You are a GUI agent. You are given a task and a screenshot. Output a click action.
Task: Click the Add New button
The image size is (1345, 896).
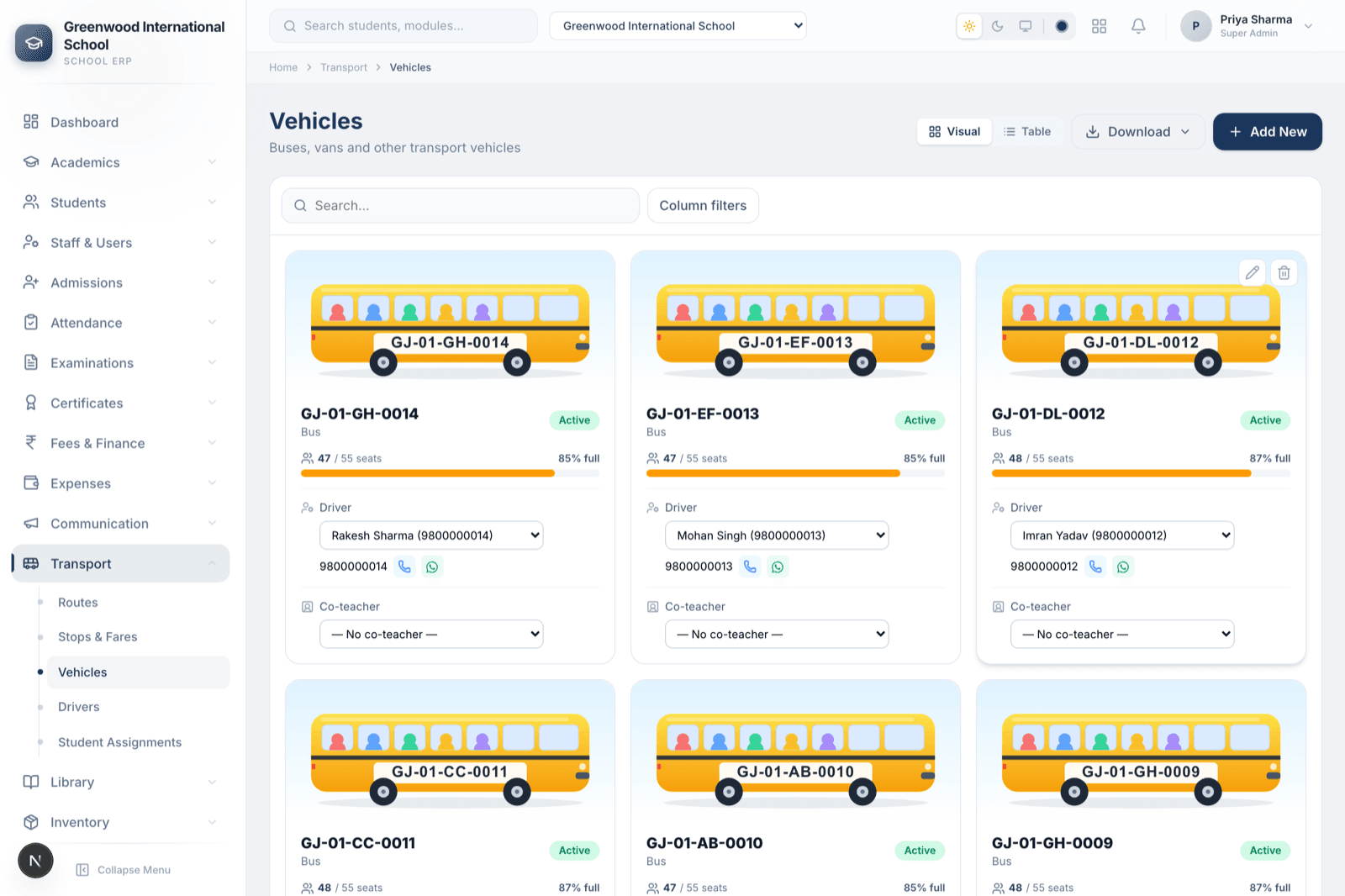point(1268,132)
